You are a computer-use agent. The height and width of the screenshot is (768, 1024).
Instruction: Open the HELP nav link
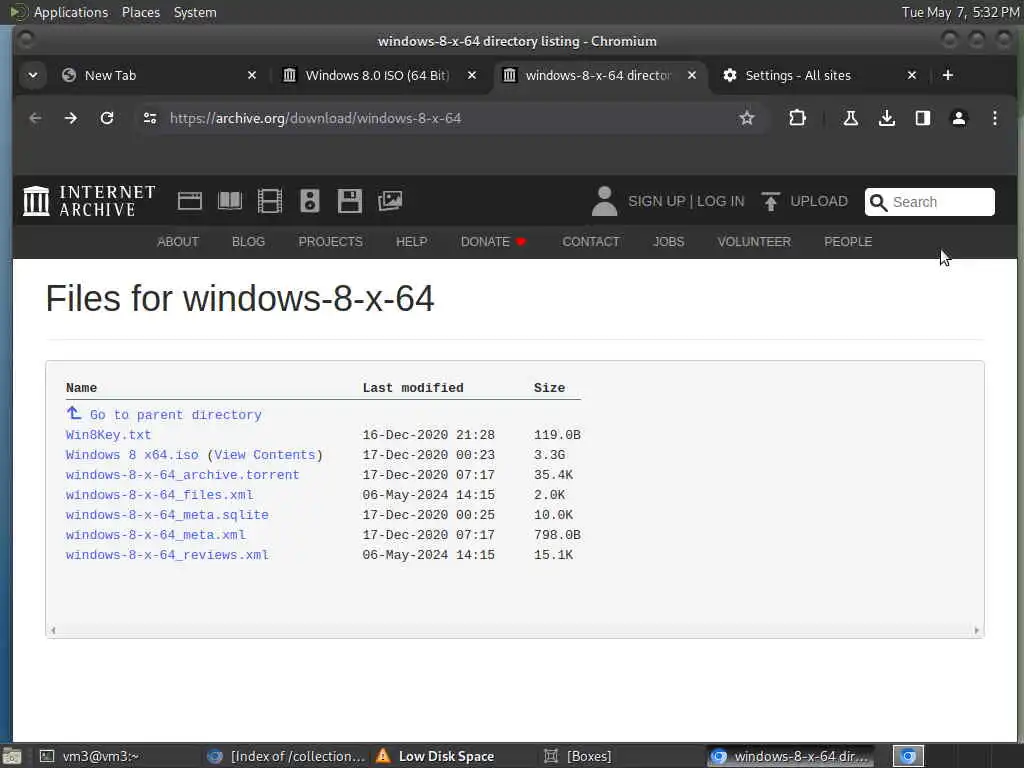pos(411,242)
